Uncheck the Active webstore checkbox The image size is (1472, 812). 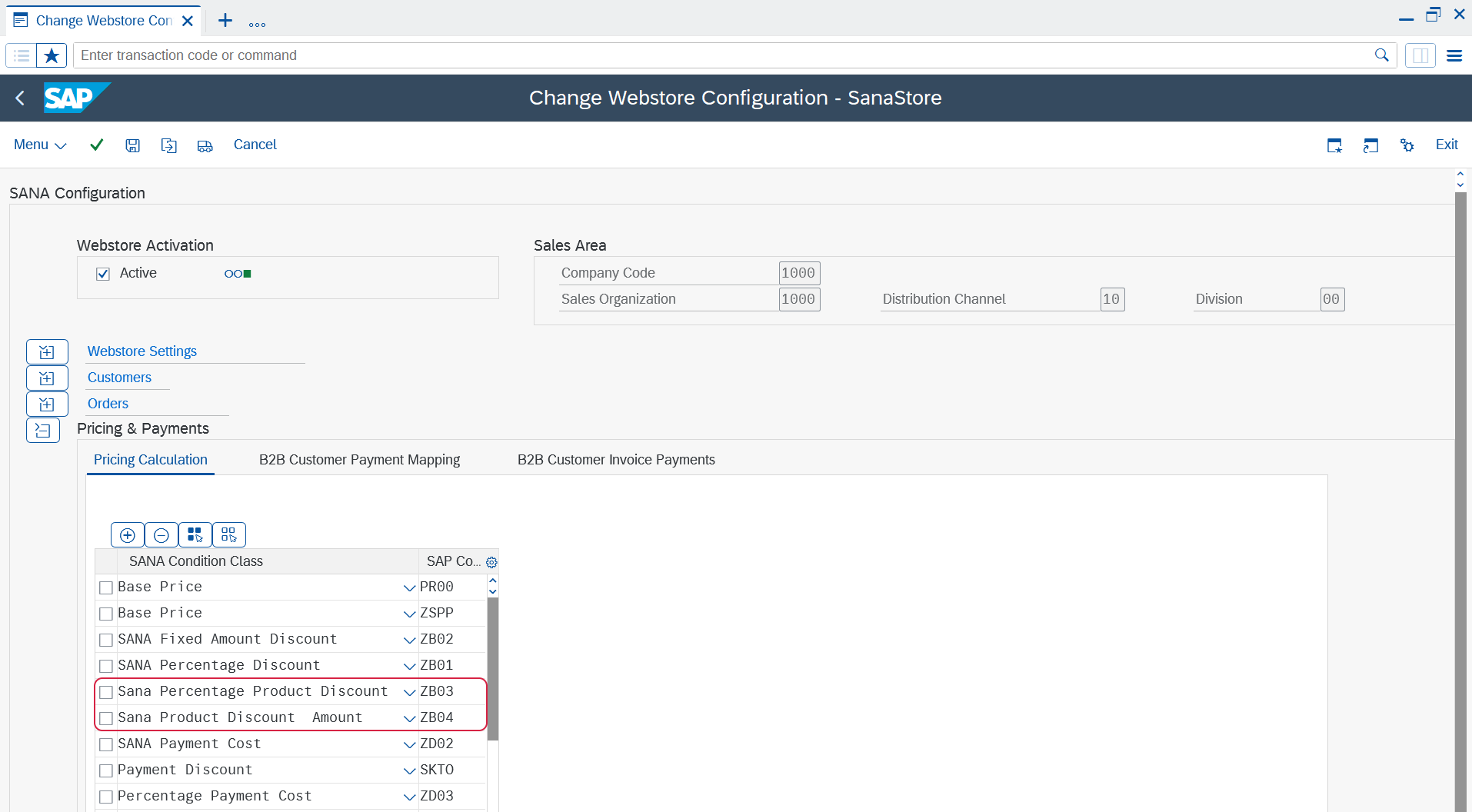[103, 274]
